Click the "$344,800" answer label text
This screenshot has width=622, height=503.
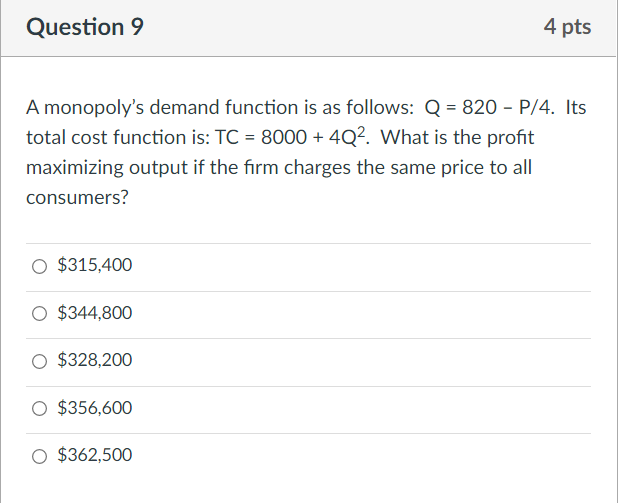[94, 313]
